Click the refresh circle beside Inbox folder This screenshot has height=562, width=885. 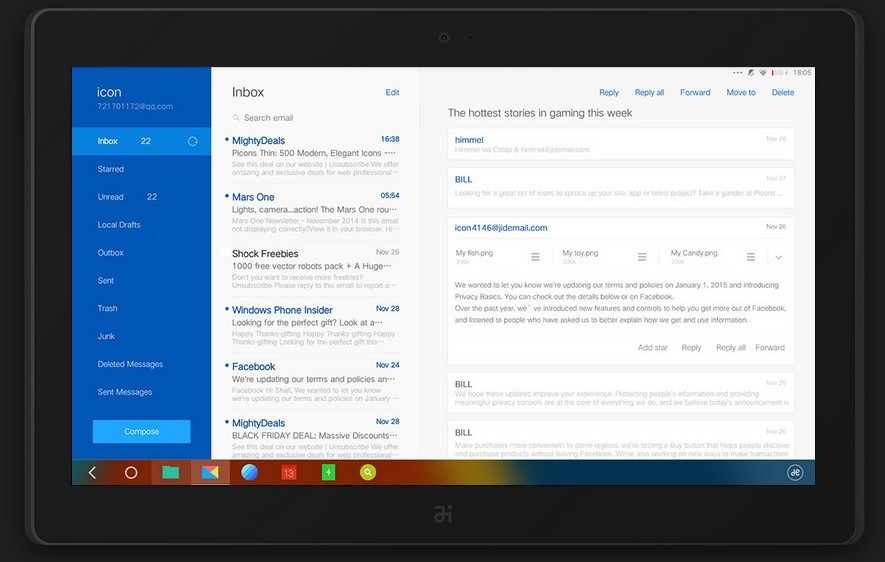coord(192,141)
